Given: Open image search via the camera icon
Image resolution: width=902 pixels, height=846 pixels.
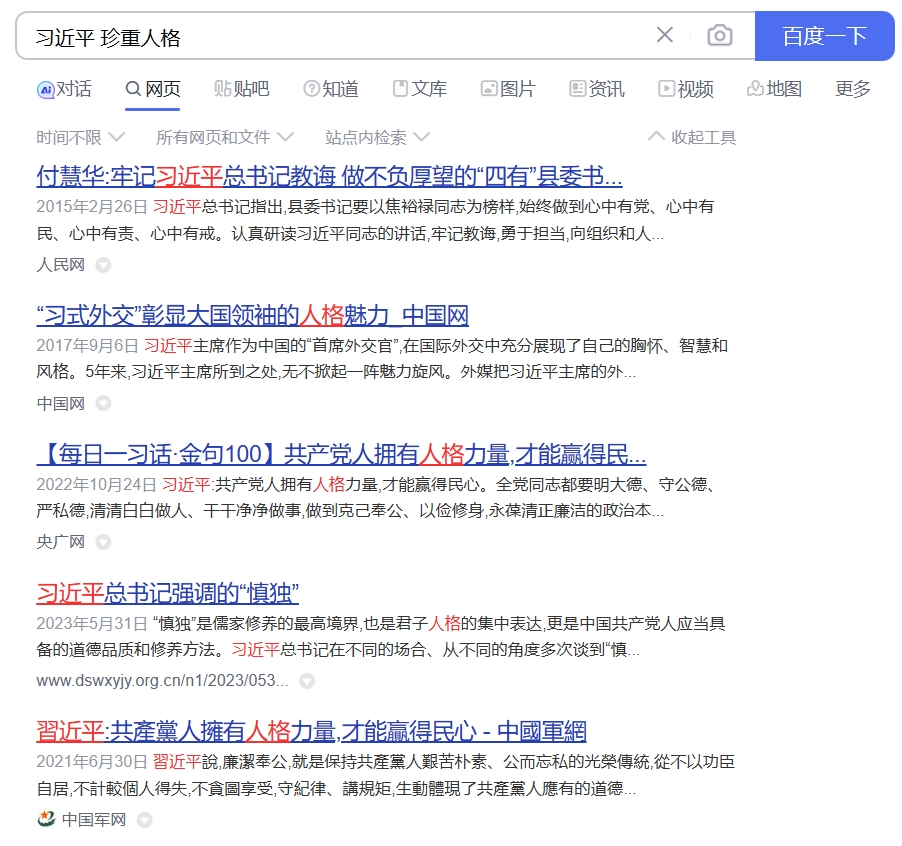Looking at the screenshot, I should coord(720,35).
